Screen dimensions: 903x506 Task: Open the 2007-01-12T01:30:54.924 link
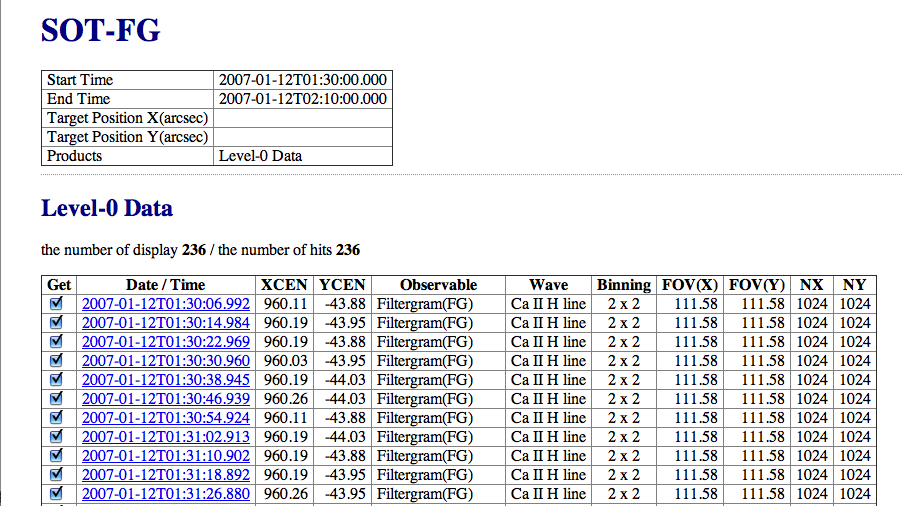(x=165, y=418)
